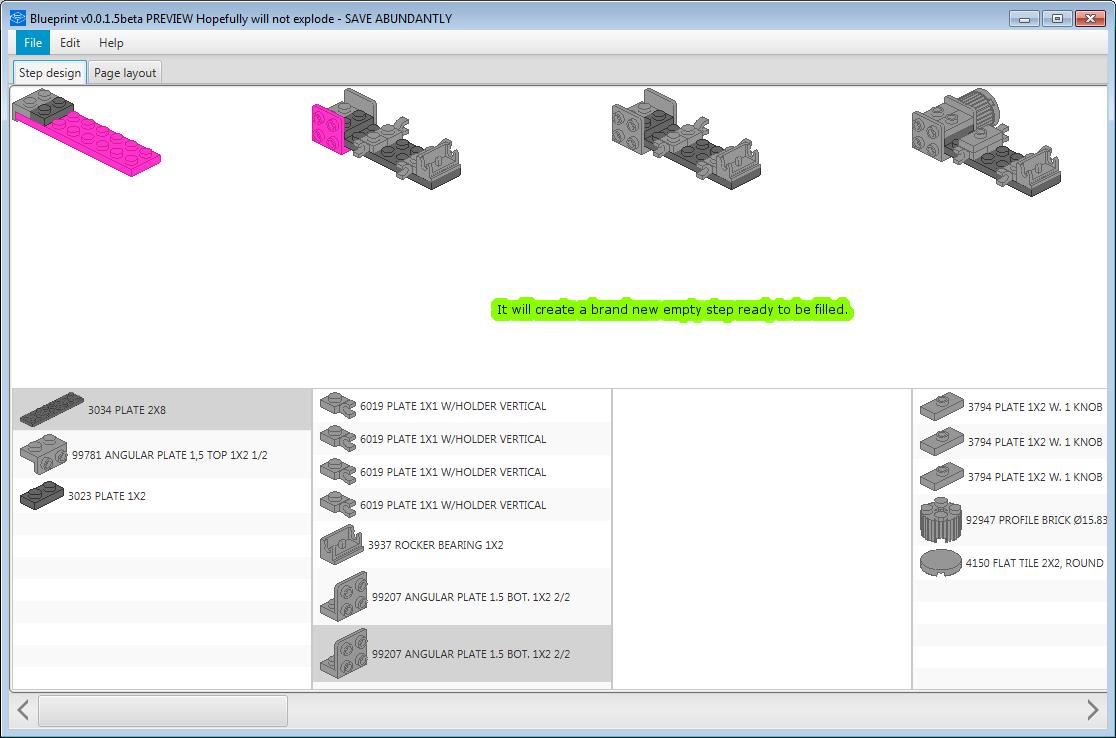
Task: Click the horizontal scrollbar thumb
Action: [163, 710]
